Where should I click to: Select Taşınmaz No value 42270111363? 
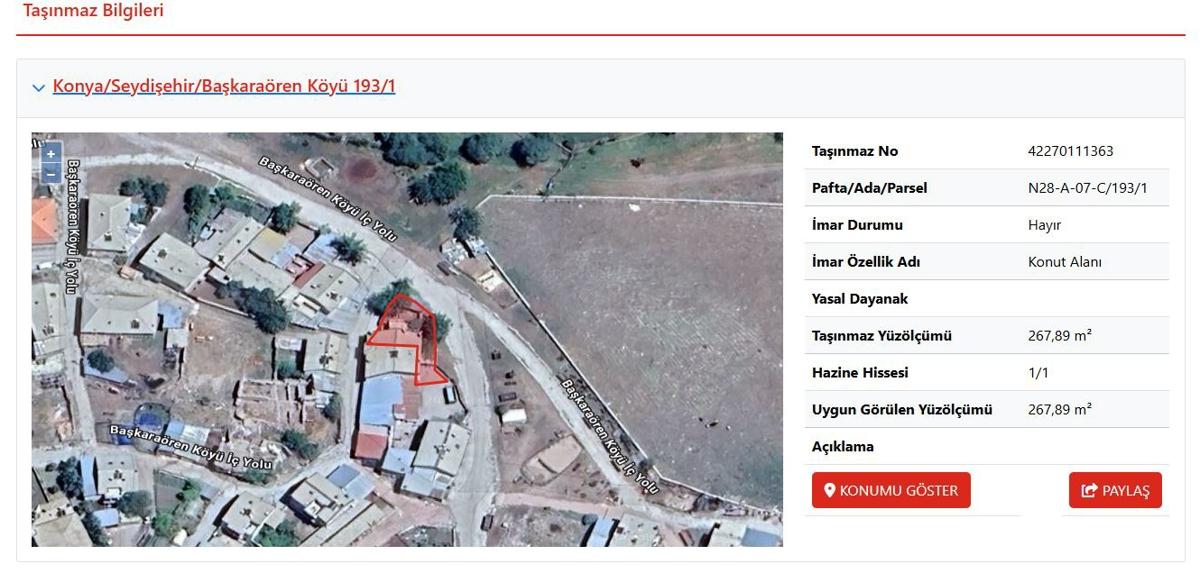pos(1070,151)
